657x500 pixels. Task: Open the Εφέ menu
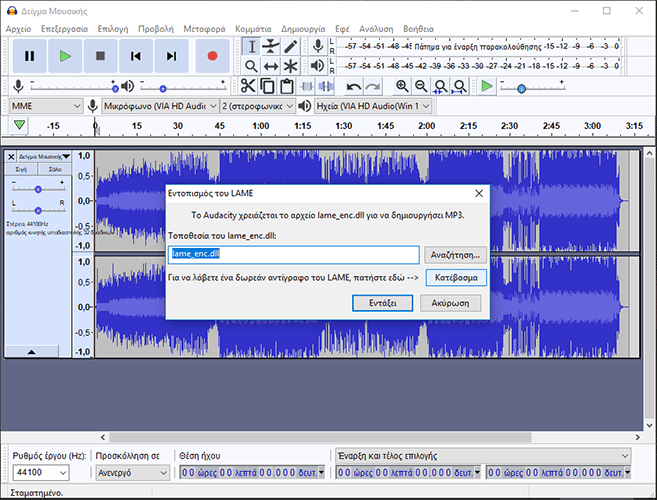click(x=342, y=29)
